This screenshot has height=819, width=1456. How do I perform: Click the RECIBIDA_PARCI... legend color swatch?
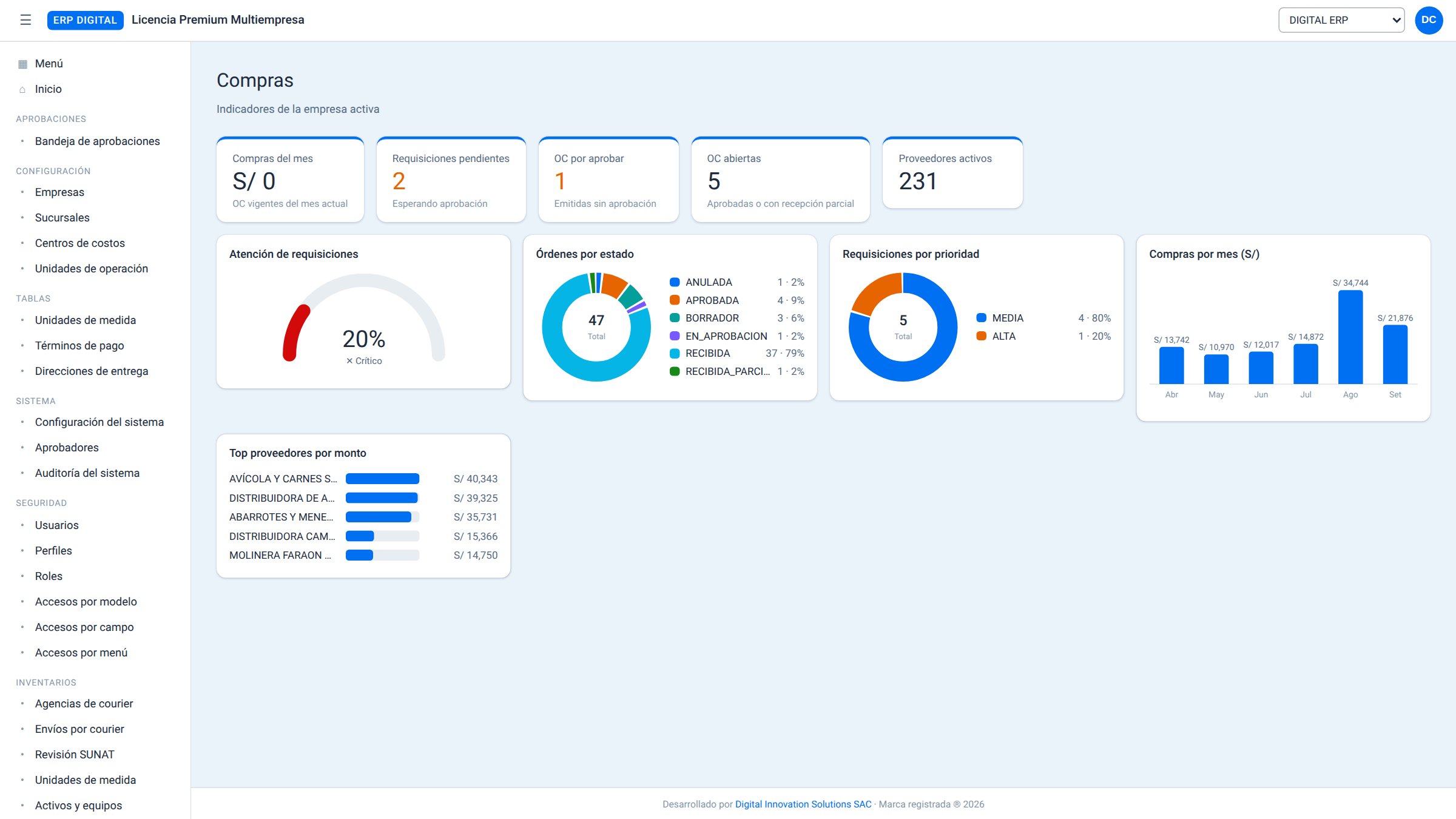click(675, 371)
